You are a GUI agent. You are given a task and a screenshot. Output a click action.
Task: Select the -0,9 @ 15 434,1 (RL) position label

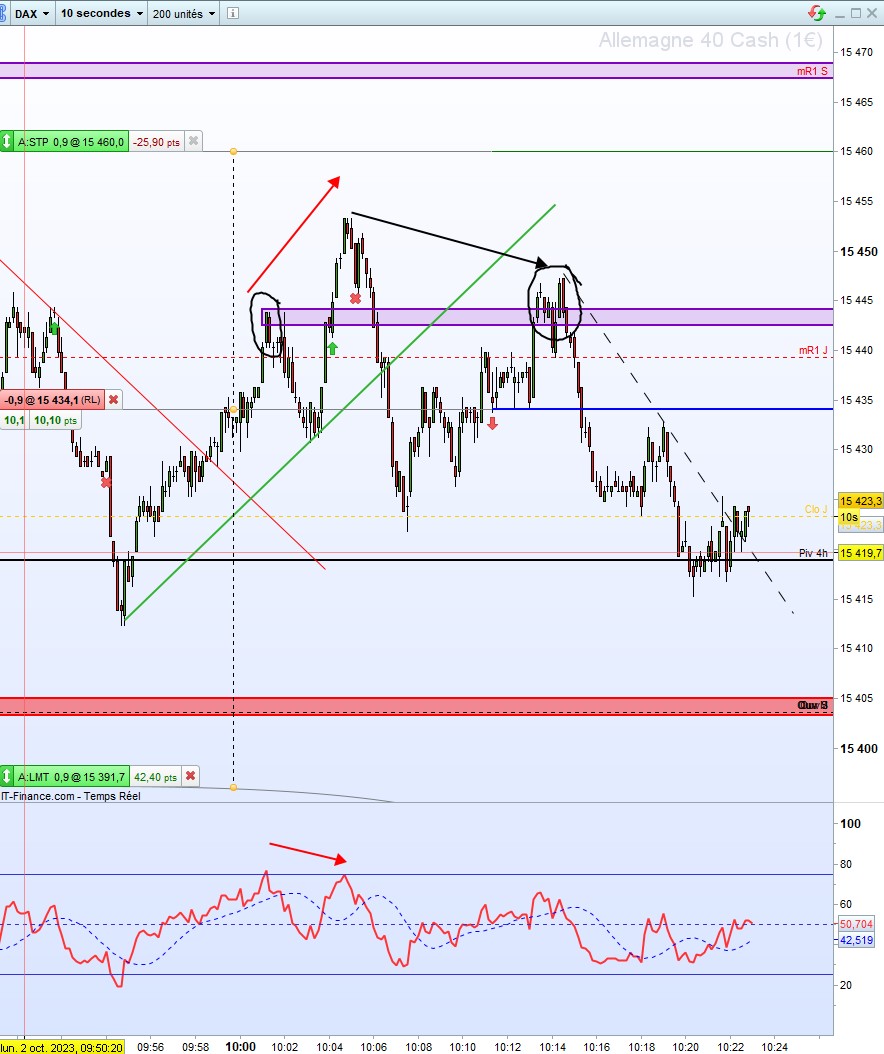[52, 400]
